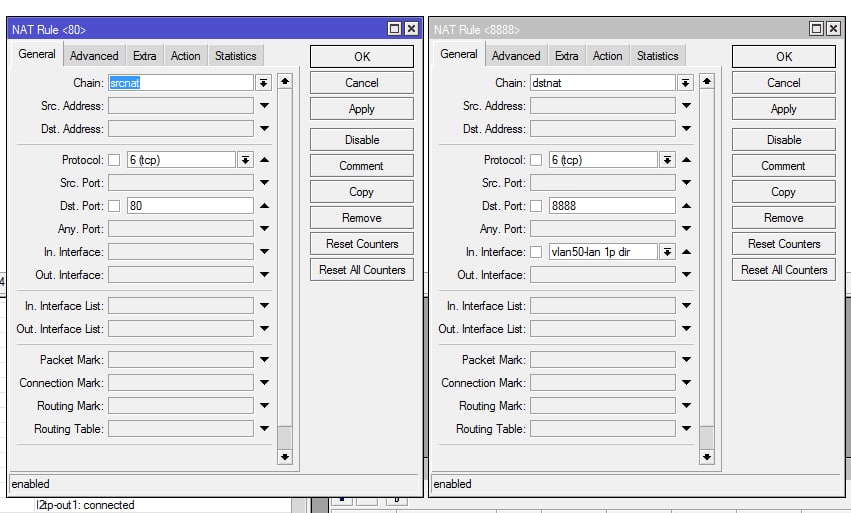Expand Out. Interface List in NAT Rule <8888>
The width and height of the screenshot is (851, 513).
pyautogui.click(x=686, y=328)
